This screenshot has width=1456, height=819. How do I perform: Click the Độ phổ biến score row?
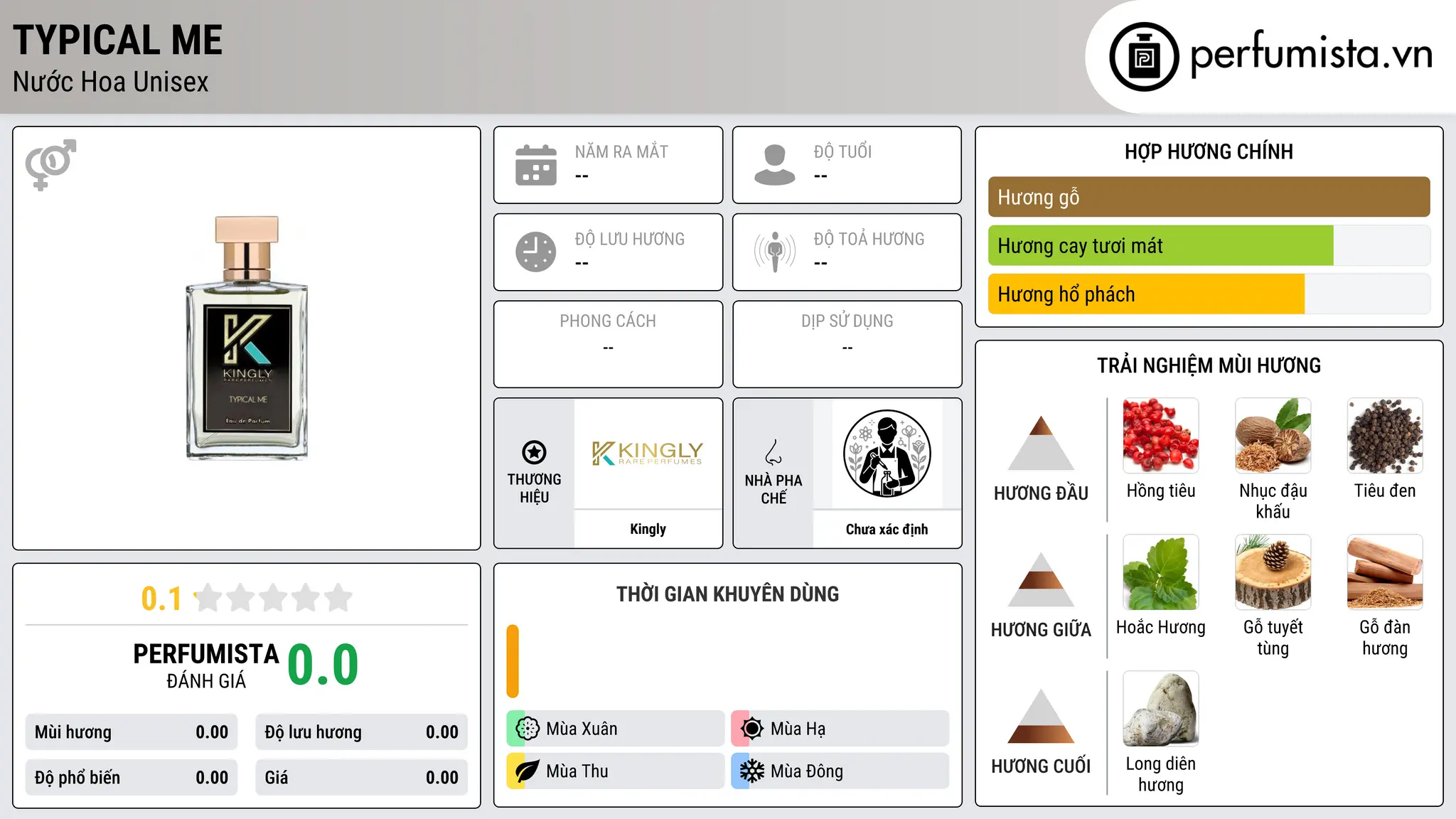click(x=132, y=778)
